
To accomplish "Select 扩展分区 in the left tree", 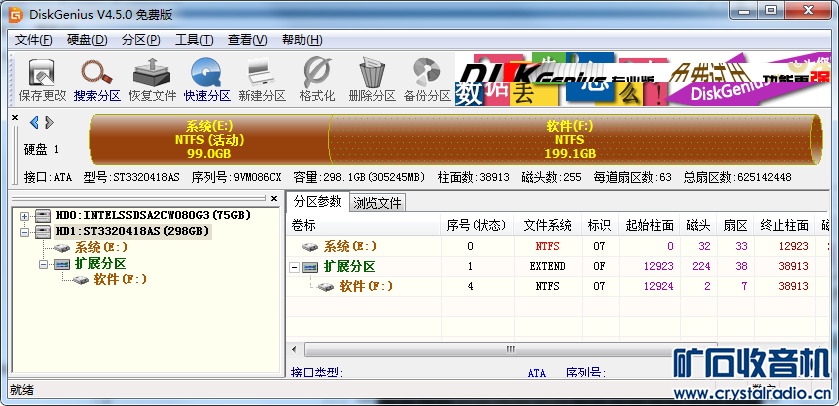I will point(100,264).
